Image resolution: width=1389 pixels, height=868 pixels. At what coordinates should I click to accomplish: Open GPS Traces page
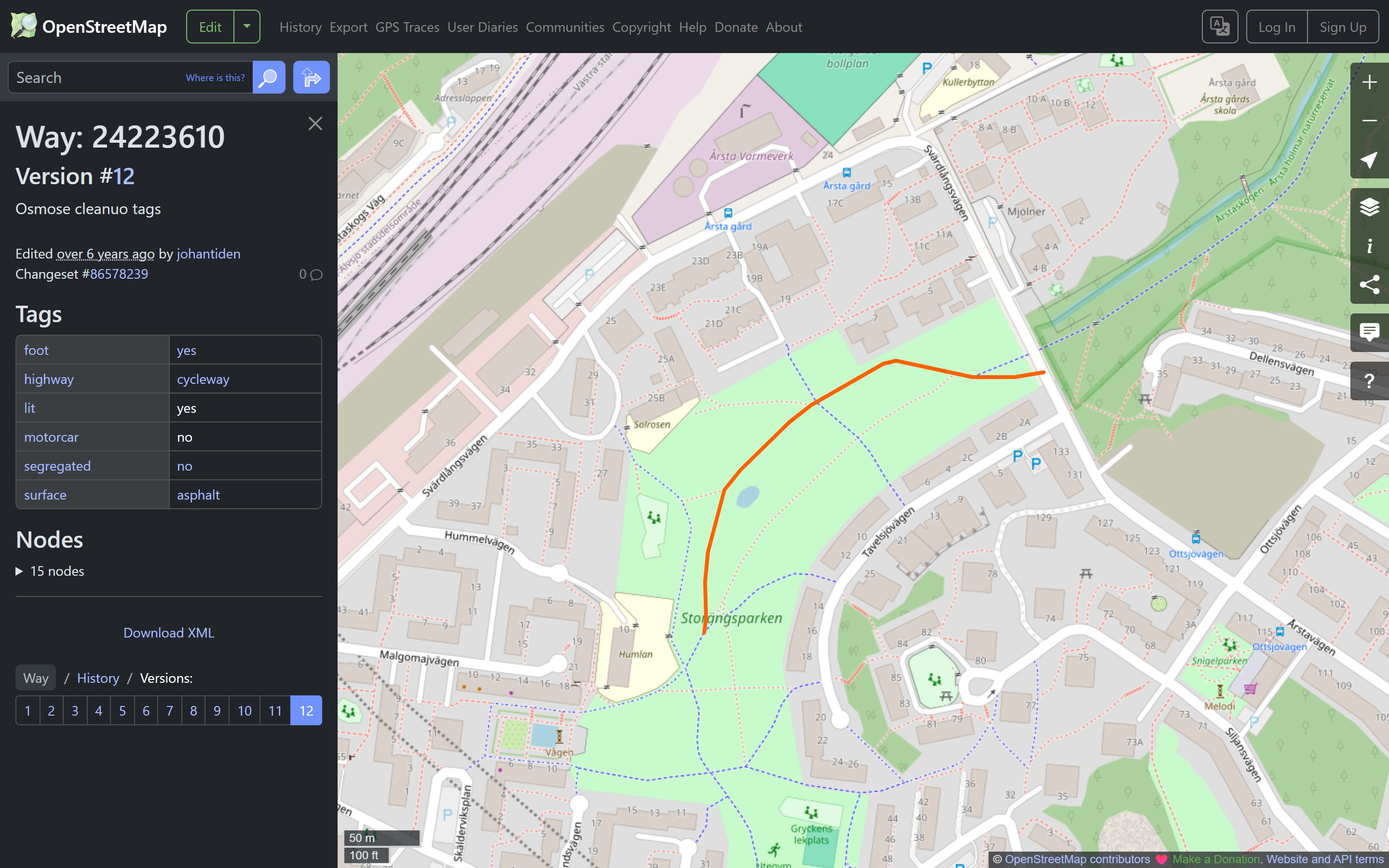coord(407,27)
